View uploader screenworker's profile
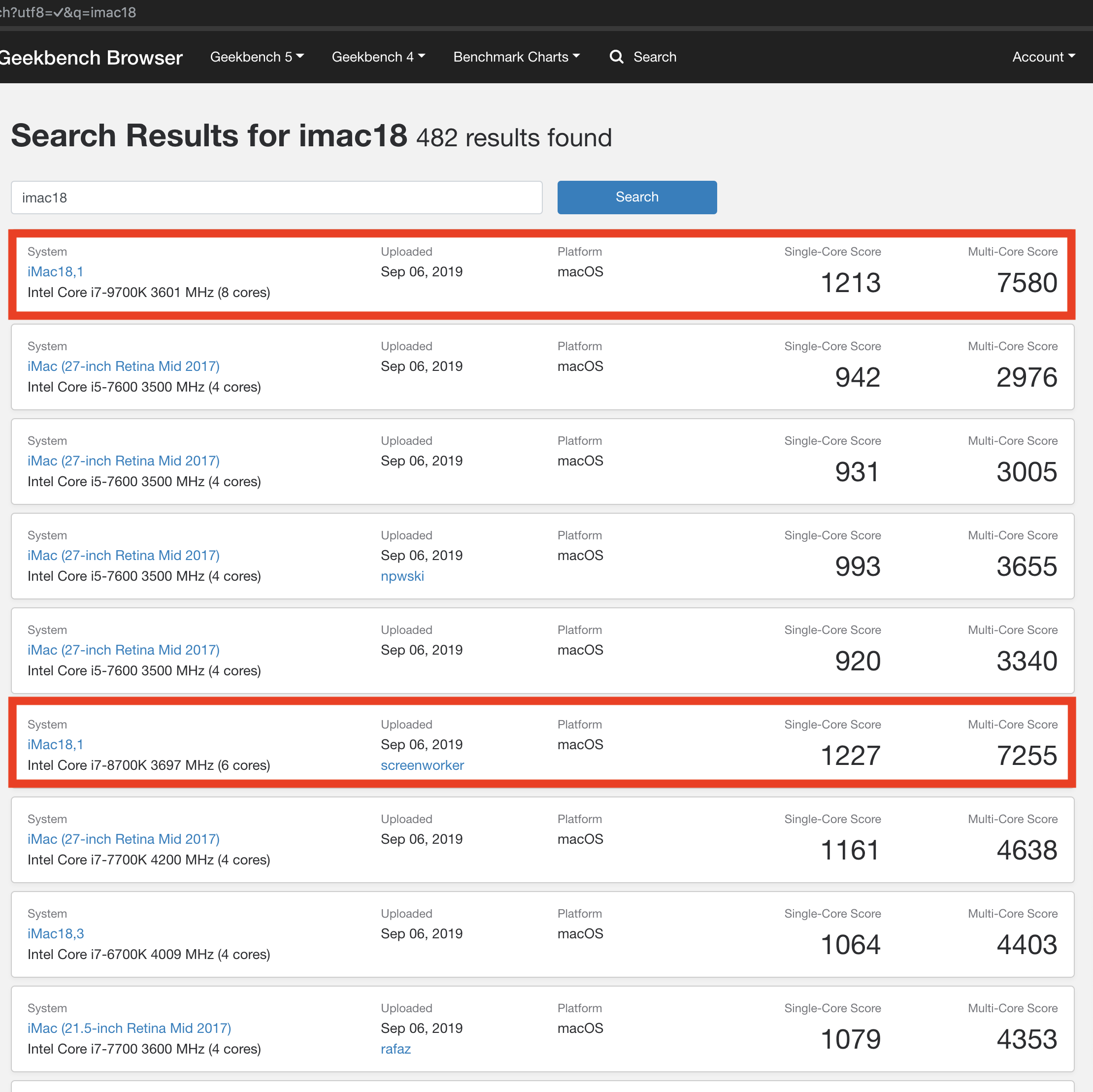 tap(422, 765)
